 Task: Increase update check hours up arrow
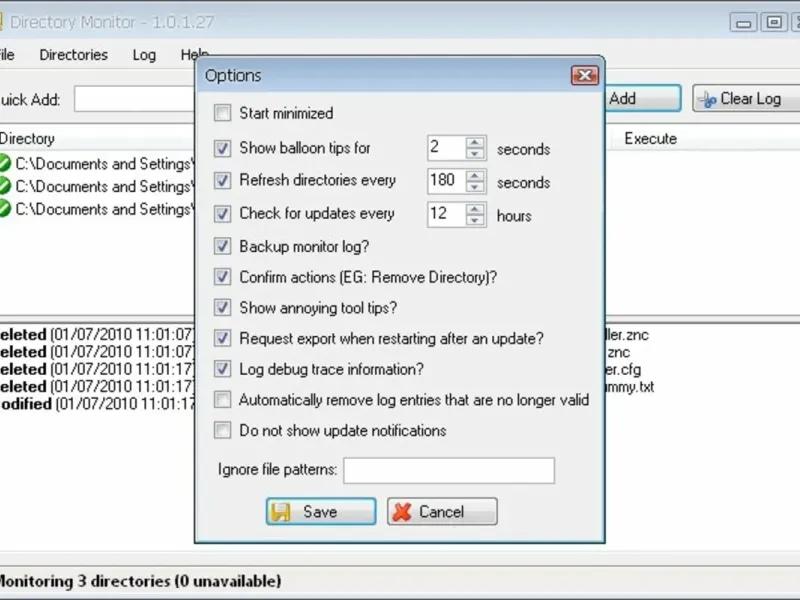(x=475, y=209)
